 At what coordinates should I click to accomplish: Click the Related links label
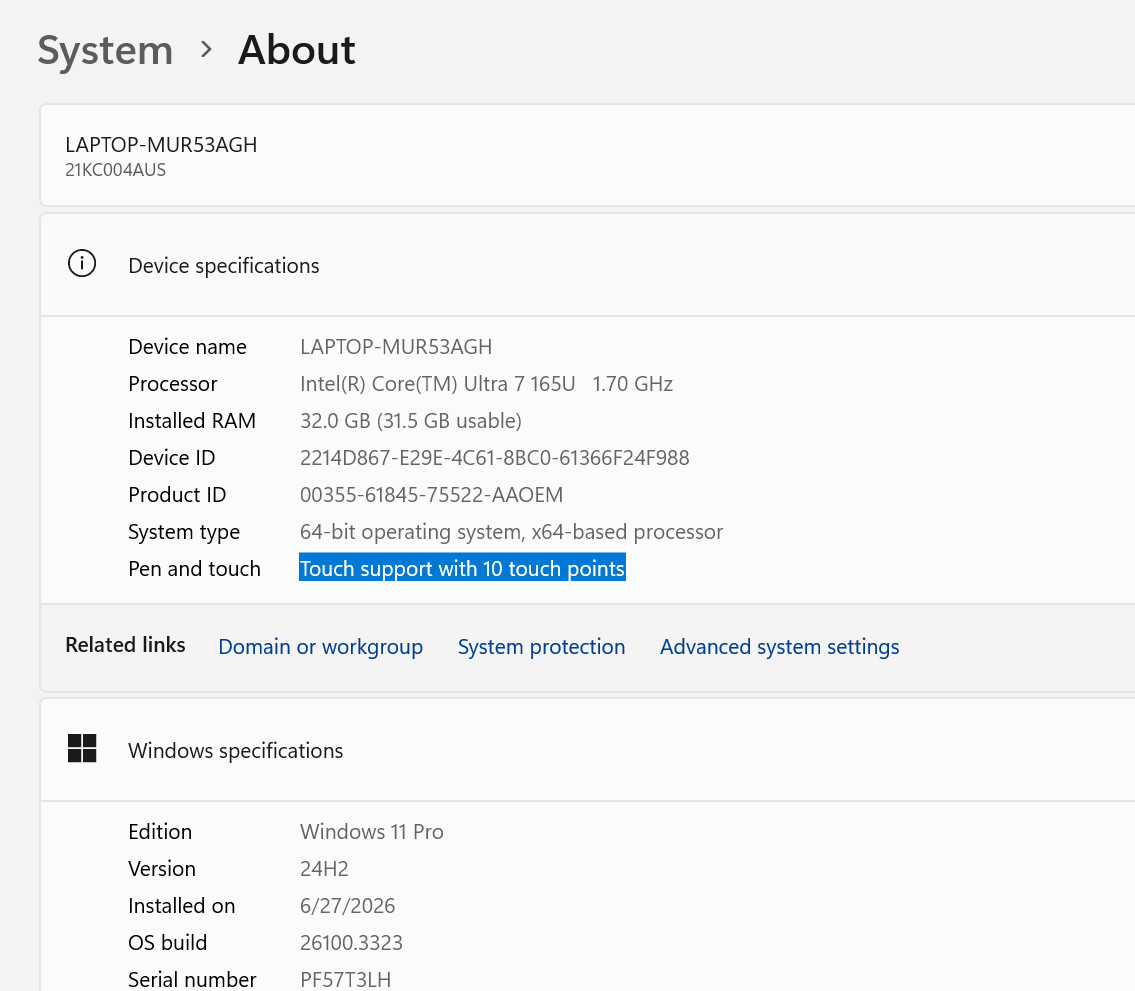[x=125, y=645]
